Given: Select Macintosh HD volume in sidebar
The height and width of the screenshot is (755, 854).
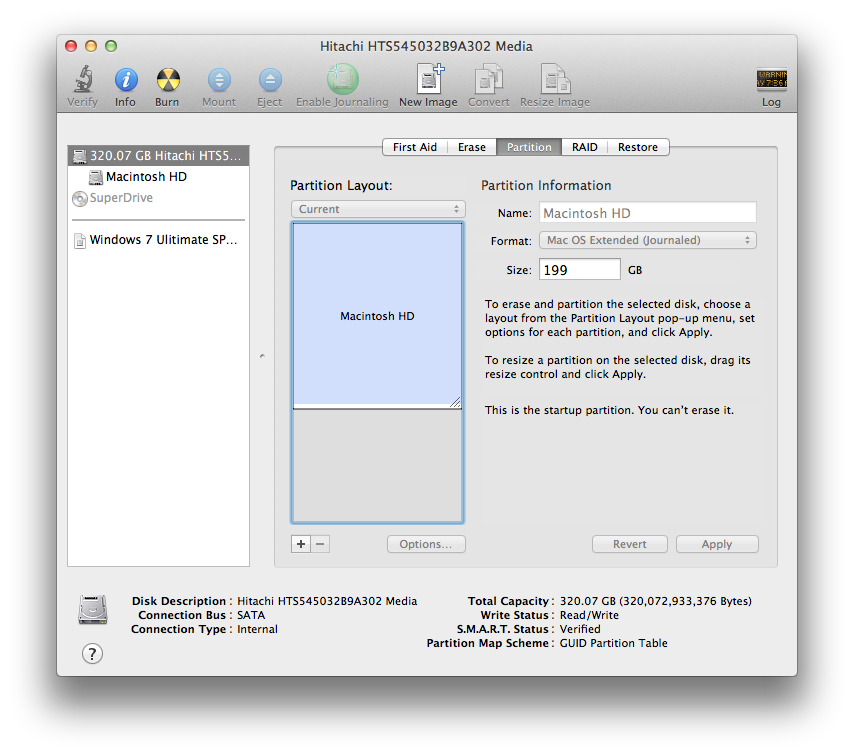Looking at the screenshot, I should (158, 176).
